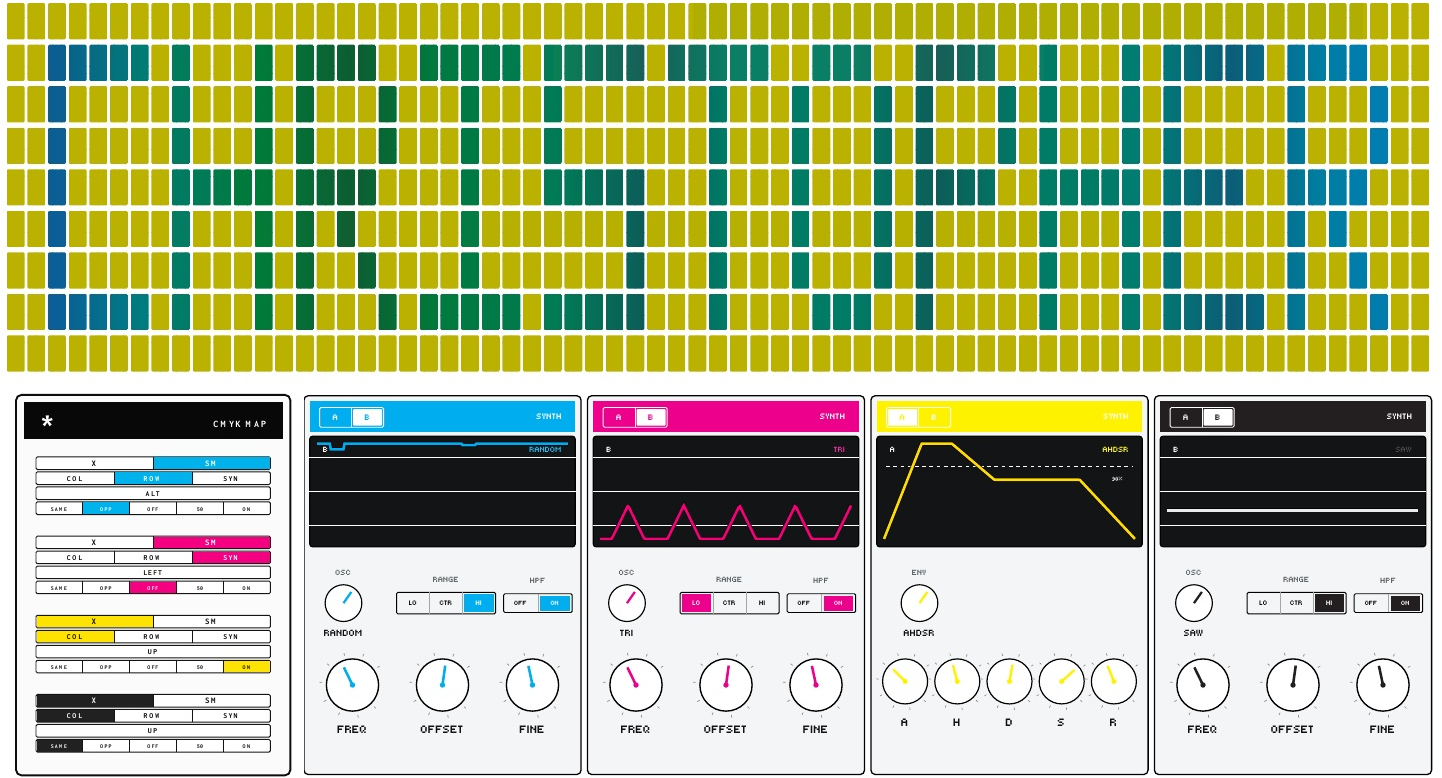Turn magenta synth HPF to OFF
Image resolution: width=1442 pixels, height=778 pixels.
point(804,603)
